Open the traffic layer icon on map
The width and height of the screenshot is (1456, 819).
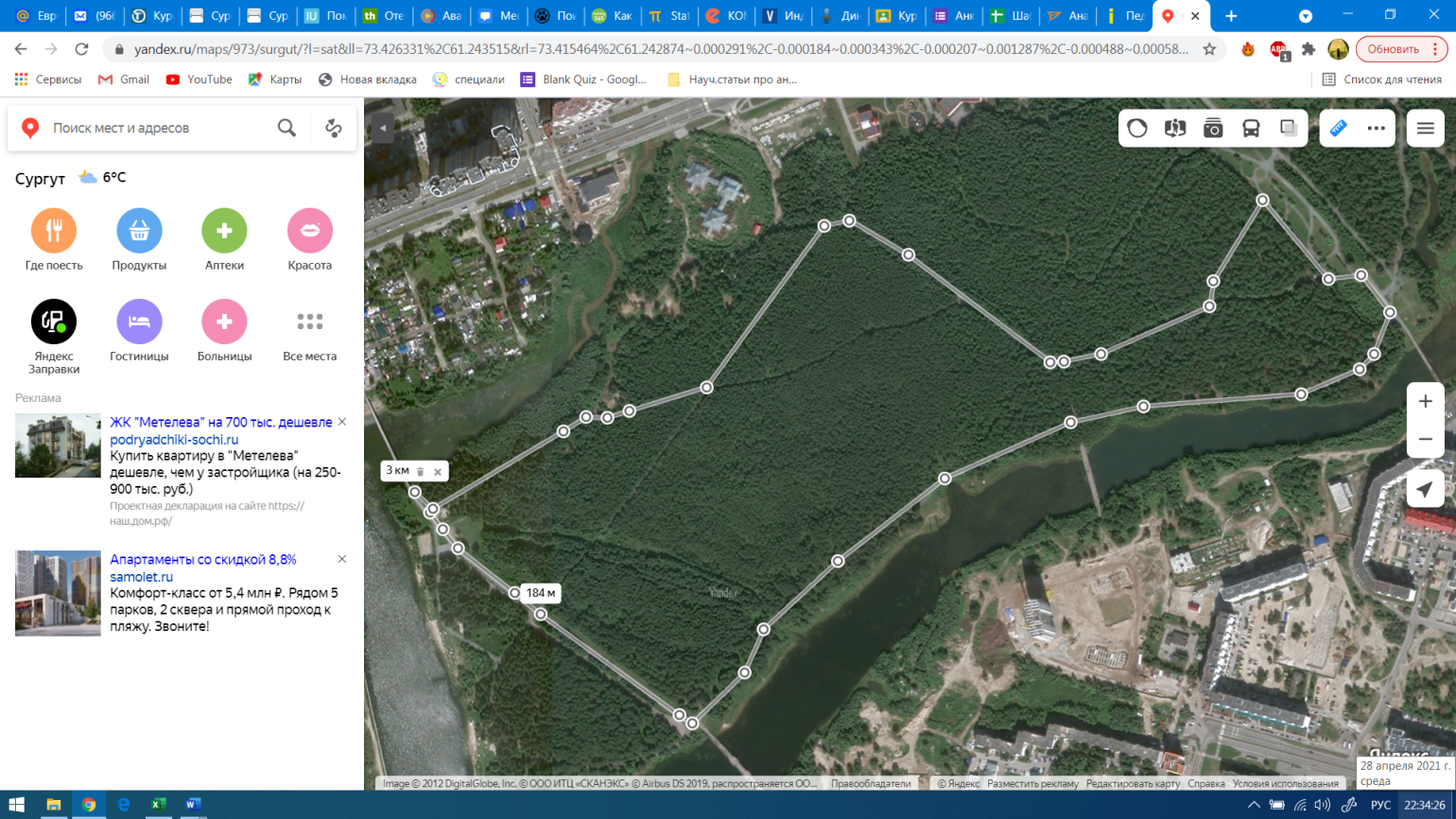[1137, 129]
